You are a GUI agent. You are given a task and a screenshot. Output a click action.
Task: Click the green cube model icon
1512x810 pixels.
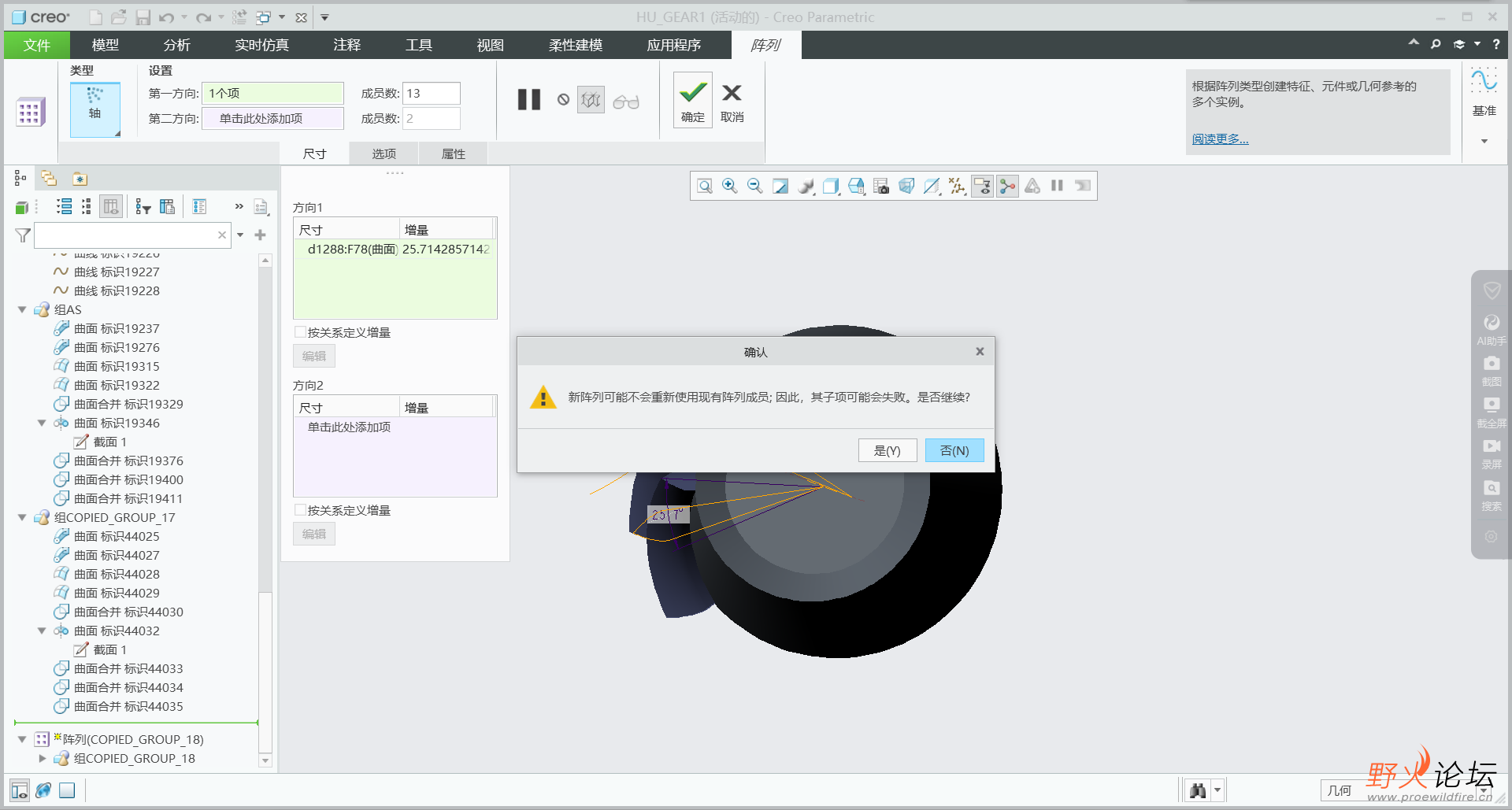pyautogui.click(x=22, y=207)
